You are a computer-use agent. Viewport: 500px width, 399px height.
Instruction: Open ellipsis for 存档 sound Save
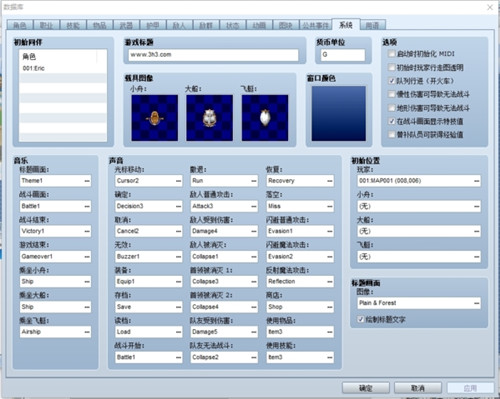[x=179, y=307]
